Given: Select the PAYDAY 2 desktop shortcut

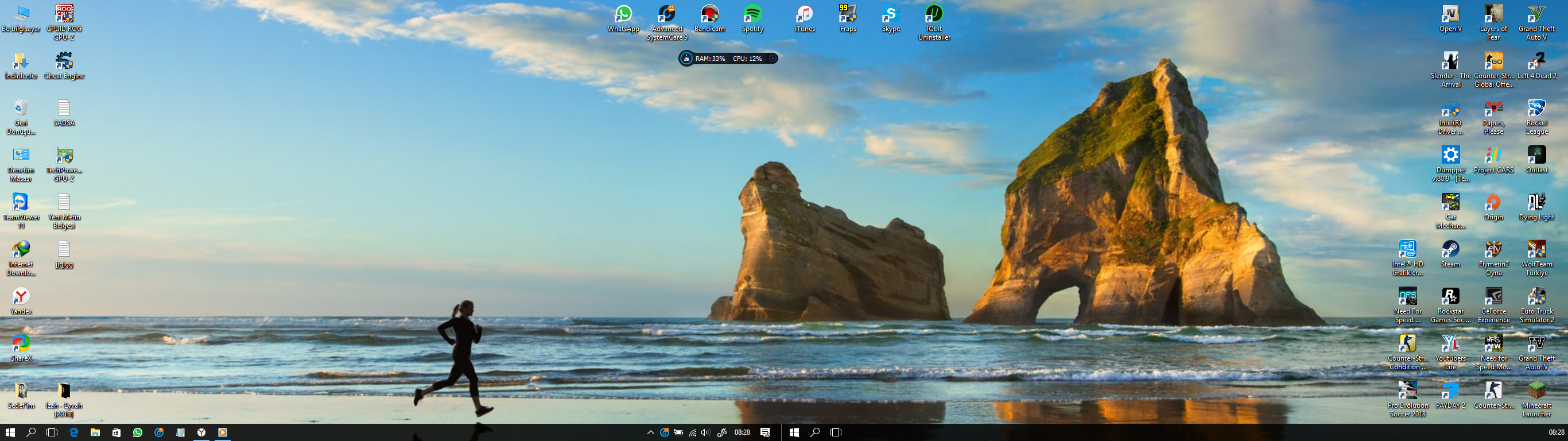Looking at the screenshot, I should (1450, 394).
